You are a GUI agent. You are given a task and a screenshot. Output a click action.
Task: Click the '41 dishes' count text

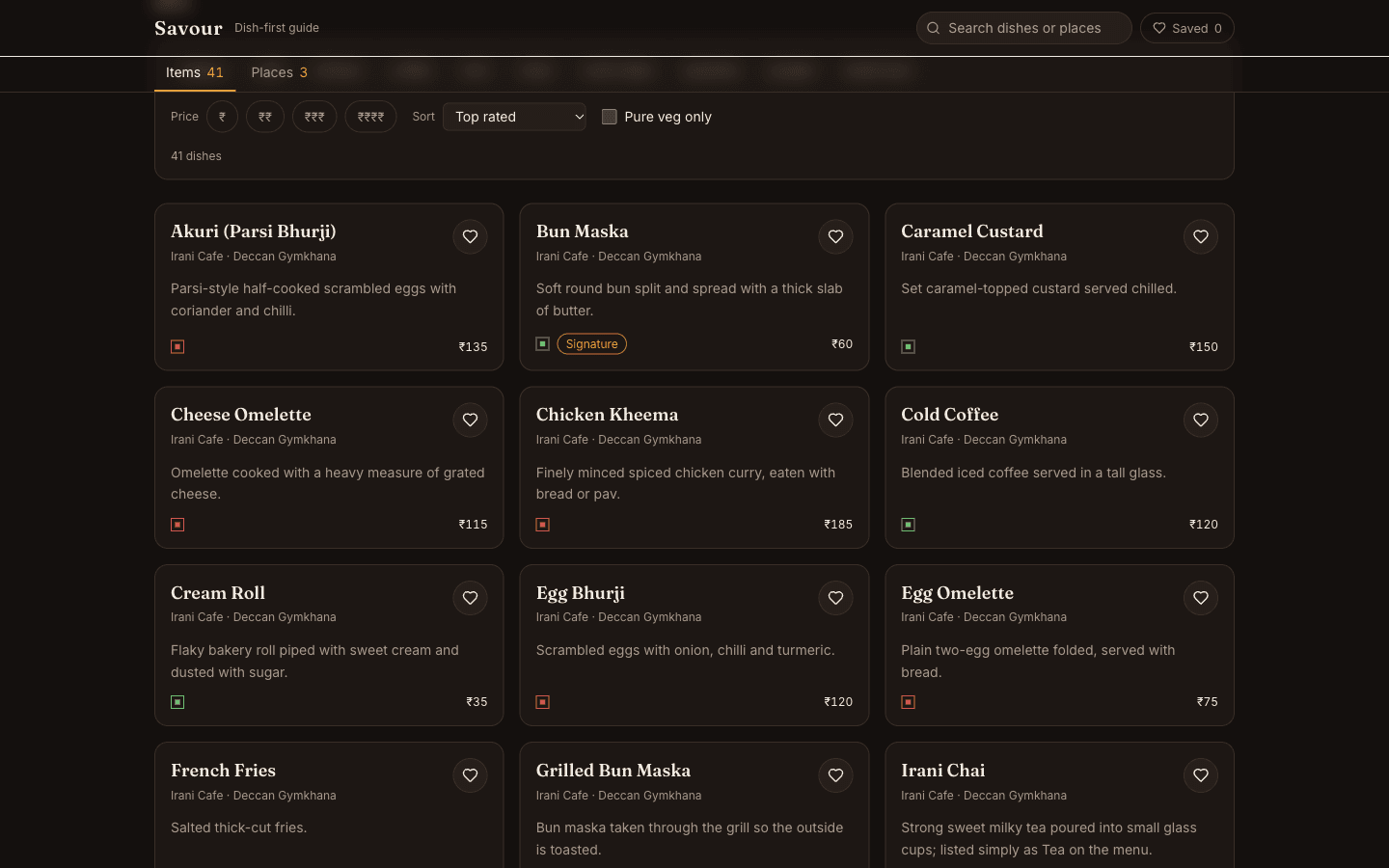(196, 156)
